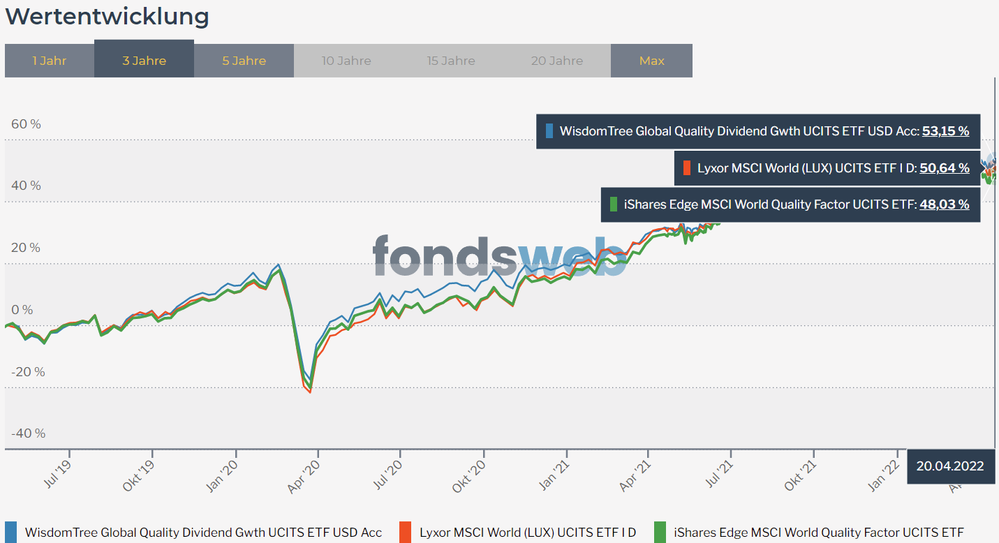
Task: Click the 20 % y-axis label
Action: pos(25,247)
